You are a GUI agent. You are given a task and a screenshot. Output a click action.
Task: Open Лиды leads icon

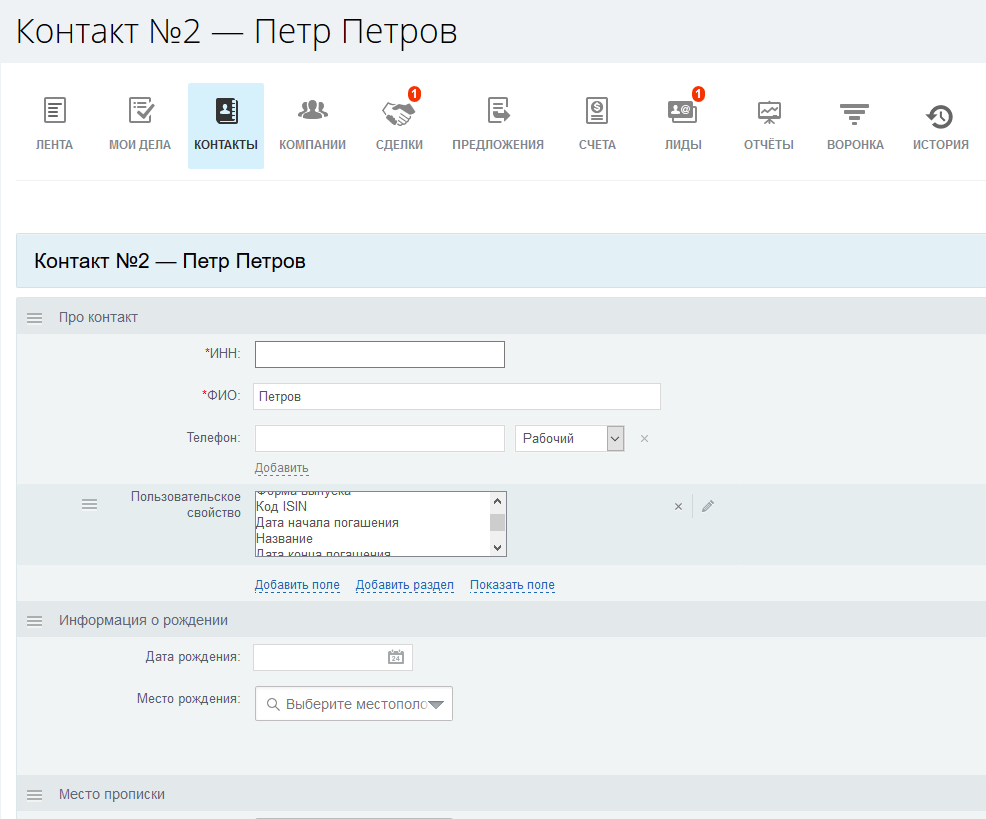(x=682, y=112)
